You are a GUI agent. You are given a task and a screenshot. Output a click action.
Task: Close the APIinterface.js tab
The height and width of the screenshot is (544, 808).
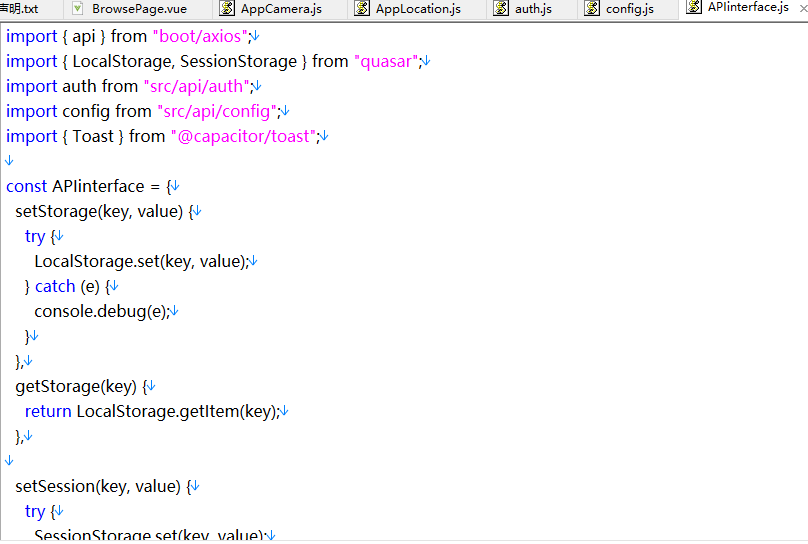pos(803,8)
